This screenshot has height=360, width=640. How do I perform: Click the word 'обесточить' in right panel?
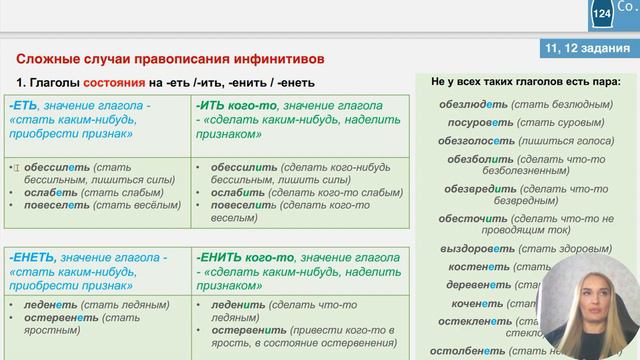point(473,219)
